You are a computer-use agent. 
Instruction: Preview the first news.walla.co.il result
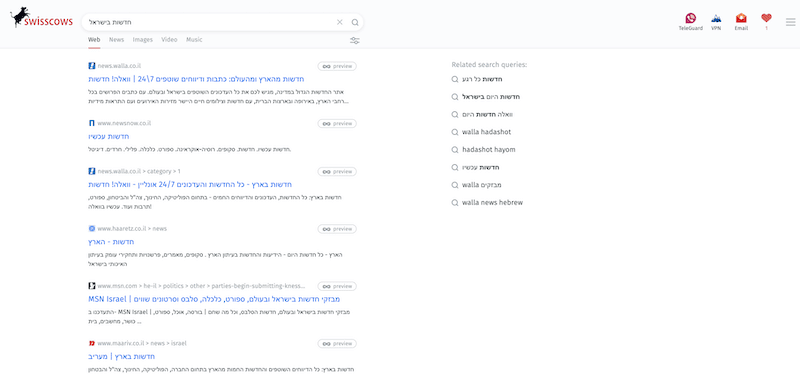click(x=337, y=66)
